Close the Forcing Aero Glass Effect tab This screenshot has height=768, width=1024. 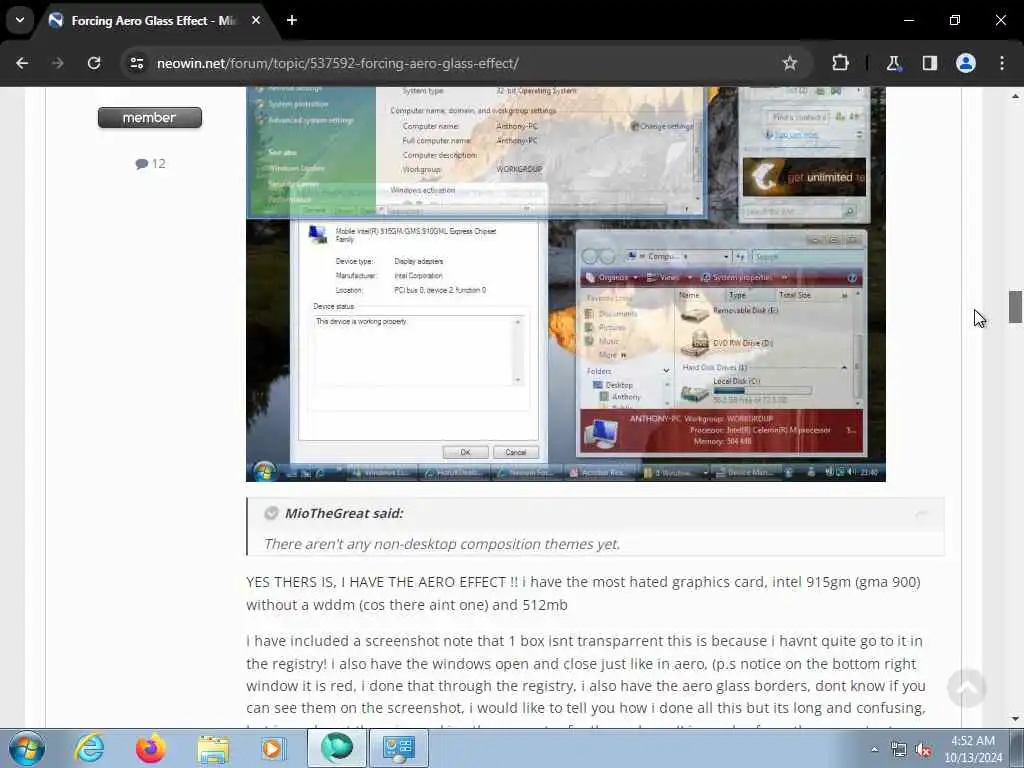(256, 20)
